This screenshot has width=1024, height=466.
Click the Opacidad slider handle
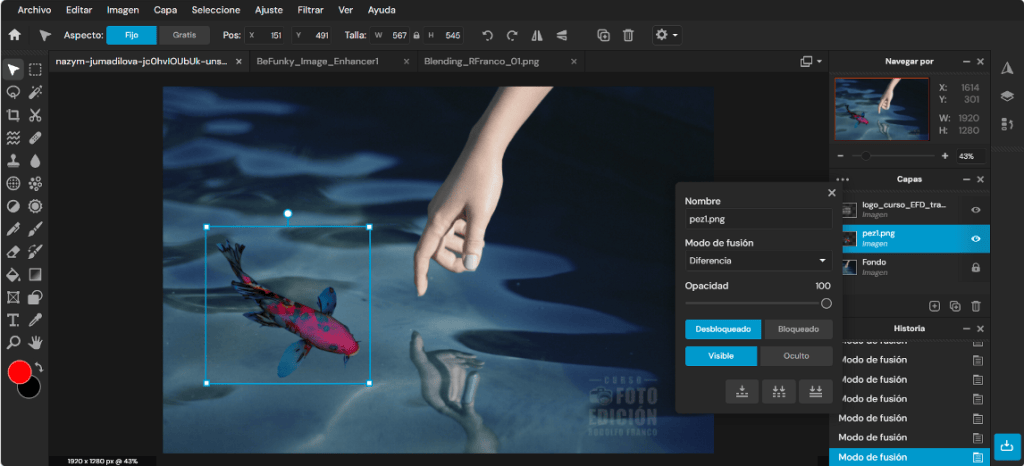click(x=826, y=303)
